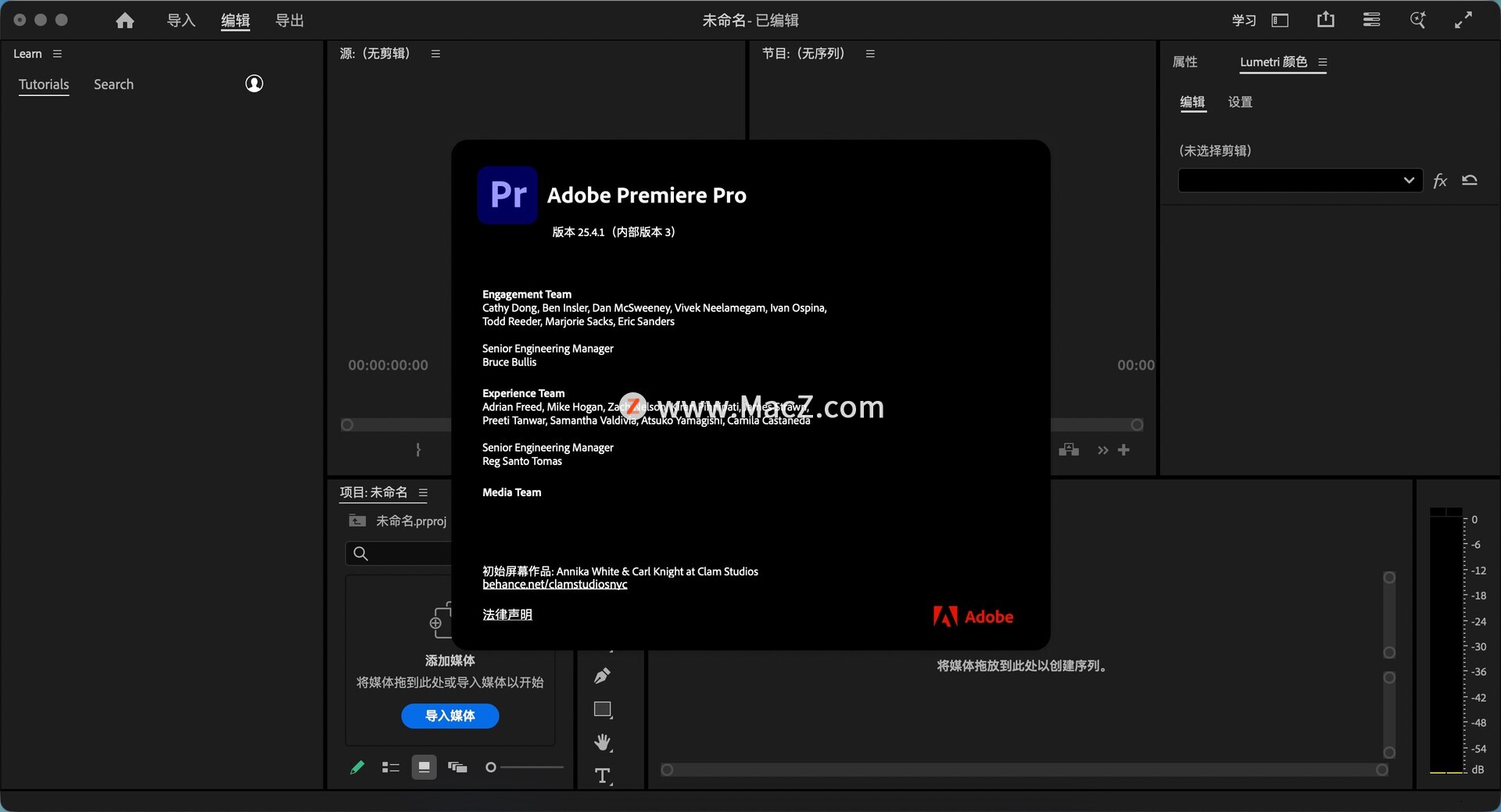Click the version 25.4.1 text in About
Image resolution: width=1501 pixels, height=812 pixels.
click(614, 232)
